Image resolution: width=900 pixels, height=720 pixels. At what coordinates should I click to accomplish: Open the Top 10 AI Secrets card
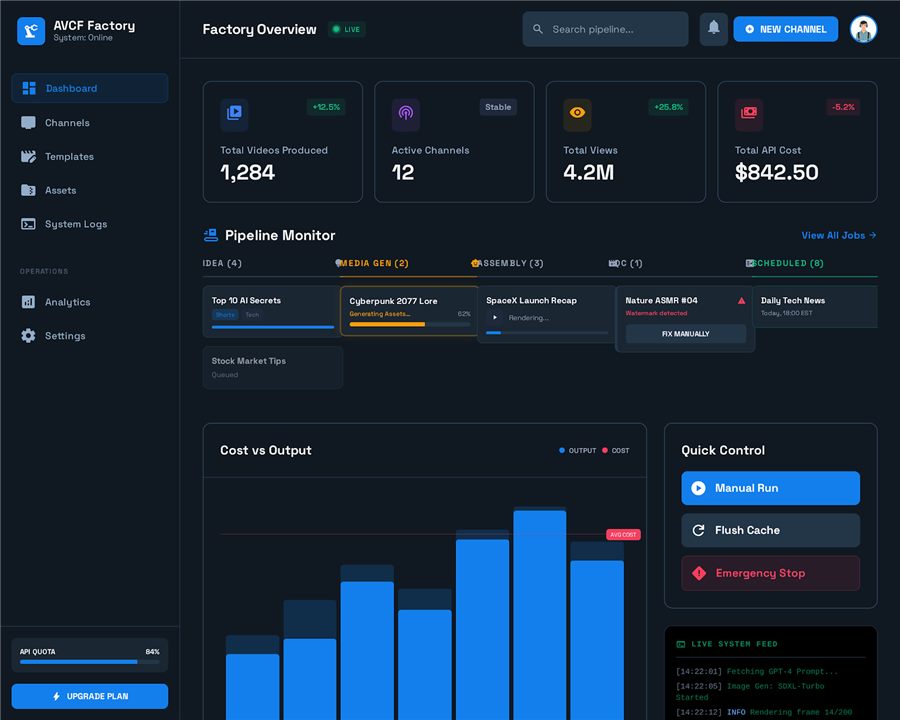(272, 311)
